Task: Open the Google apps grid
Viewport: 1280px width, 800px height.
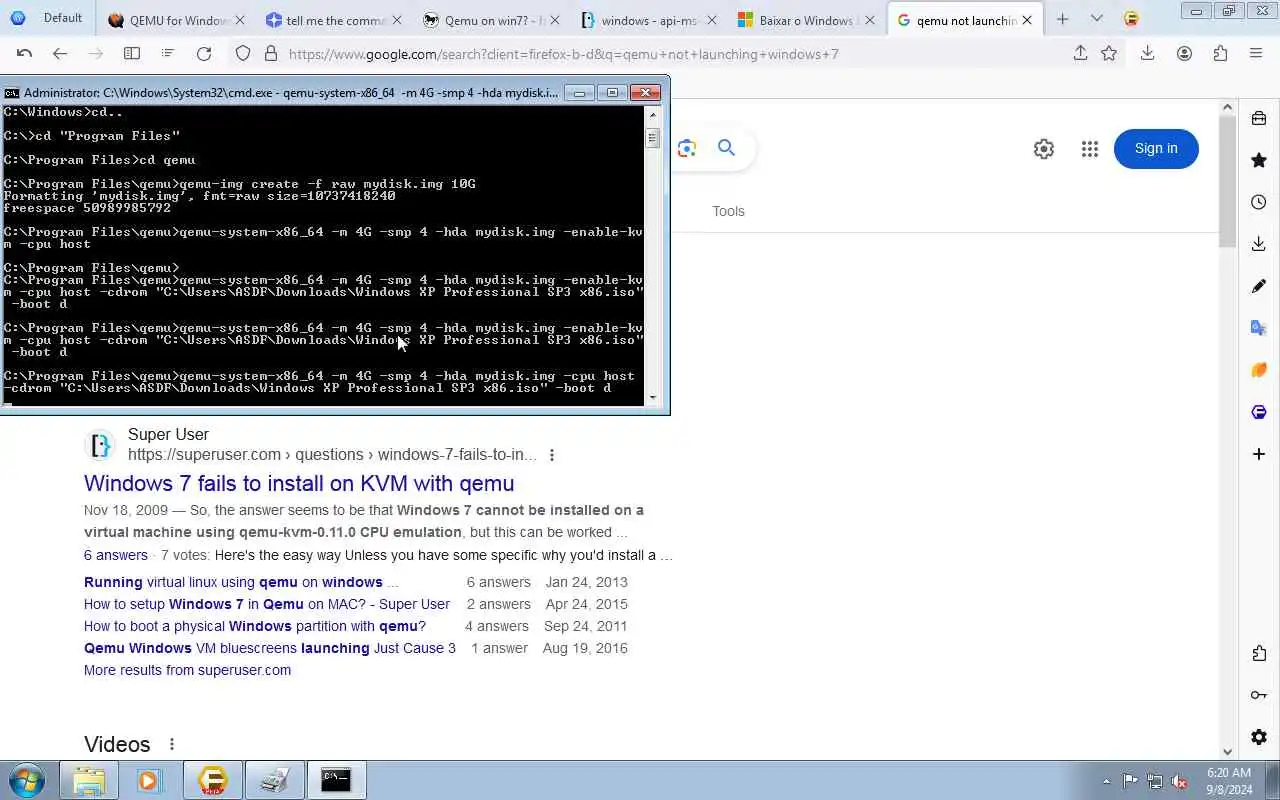Action: pos(1090,149)
